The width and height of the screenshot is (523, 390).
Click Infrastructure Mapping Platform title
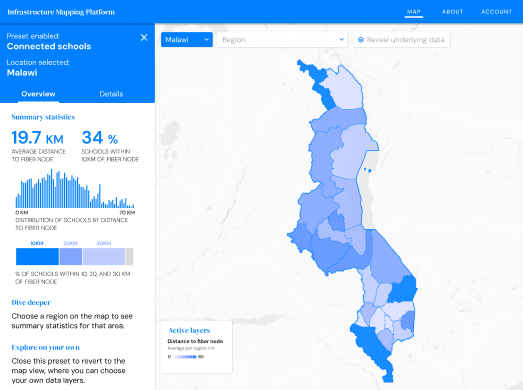pos(61,12)
